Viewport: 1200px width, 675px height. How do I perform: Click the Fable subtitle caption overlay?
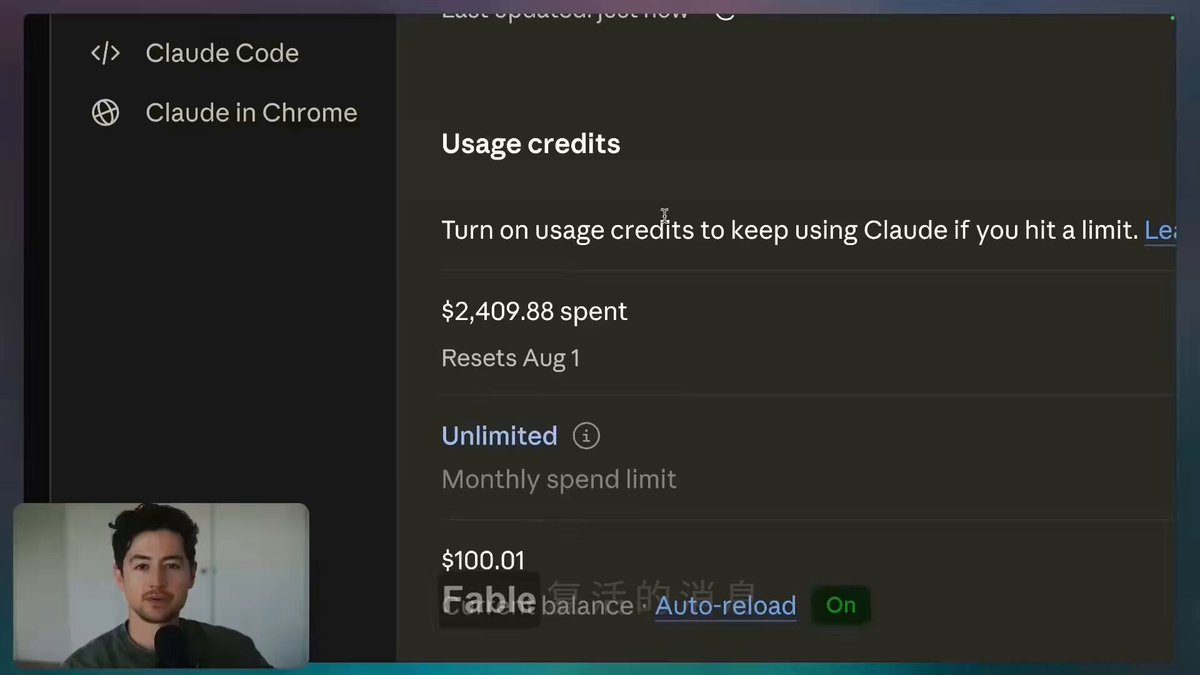tap(598, 598)
